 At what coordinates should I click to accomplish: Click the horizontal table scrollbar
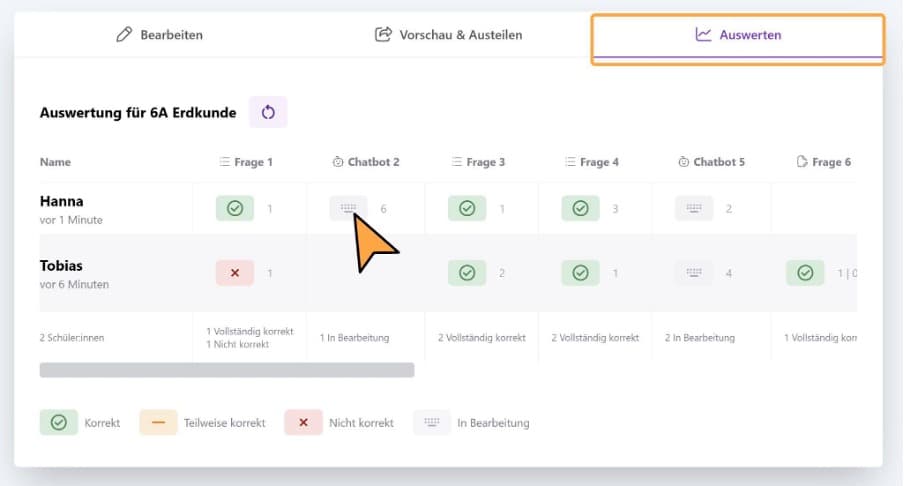click(x=227, y=370)
